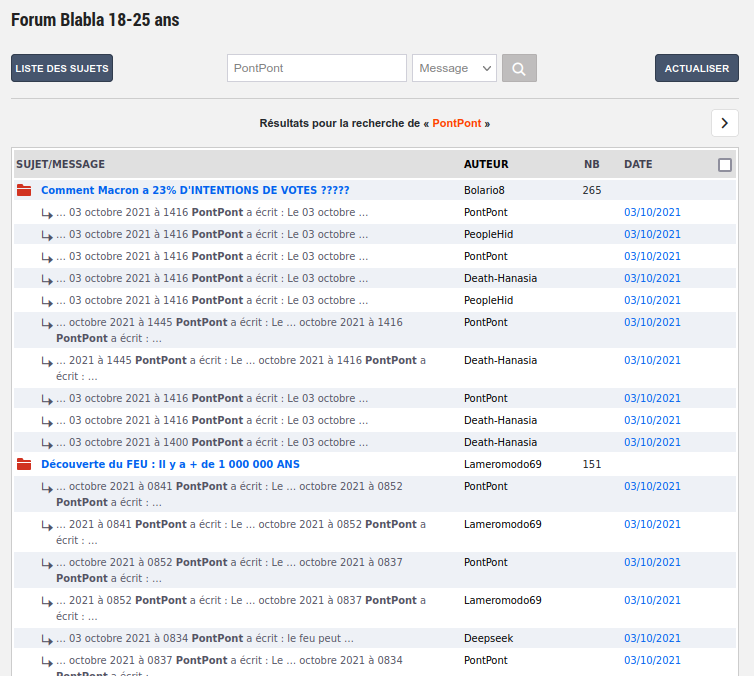Click the magnifying glass search button
Viewport: 754px width, 676px height.
(x=519, y=68)
